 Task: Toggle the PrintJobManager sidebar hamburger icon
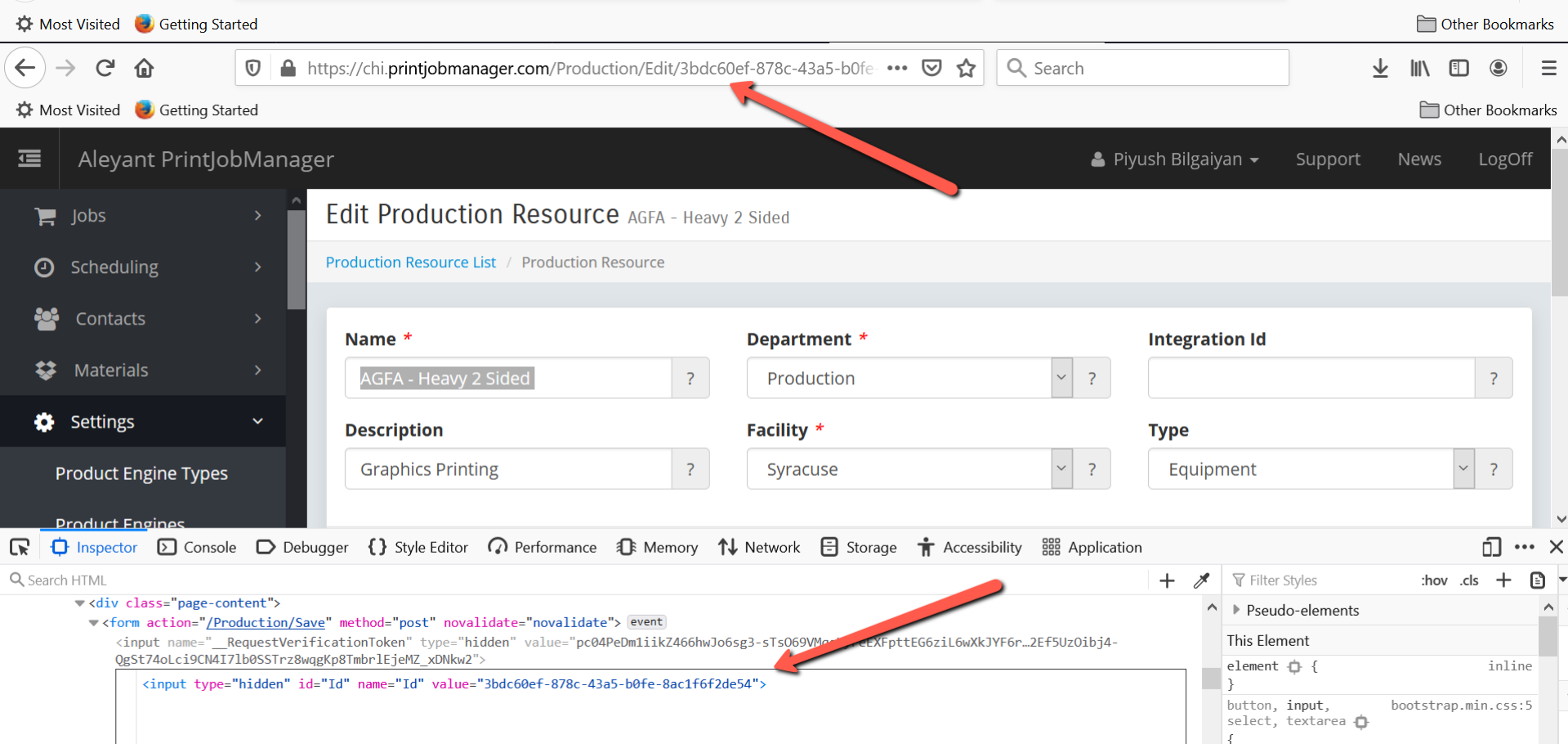pos(29,159)
